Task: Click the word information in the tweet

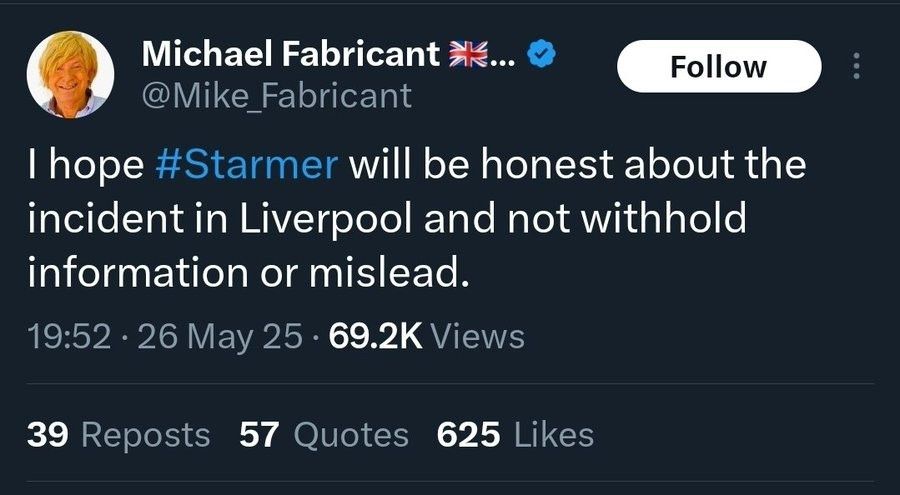Action: pyautogui.click(x=138, y=273)
